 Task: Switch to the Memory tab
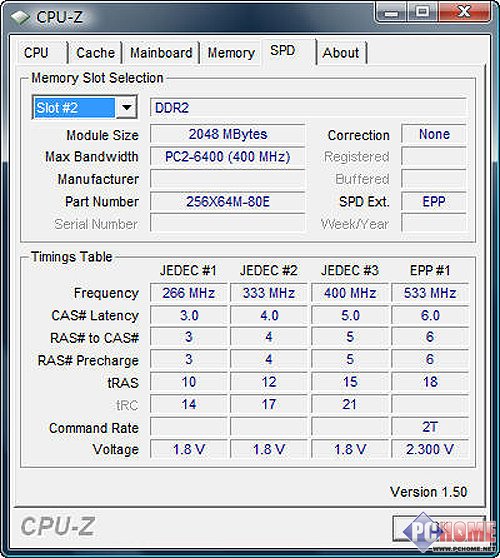(231, 53)
